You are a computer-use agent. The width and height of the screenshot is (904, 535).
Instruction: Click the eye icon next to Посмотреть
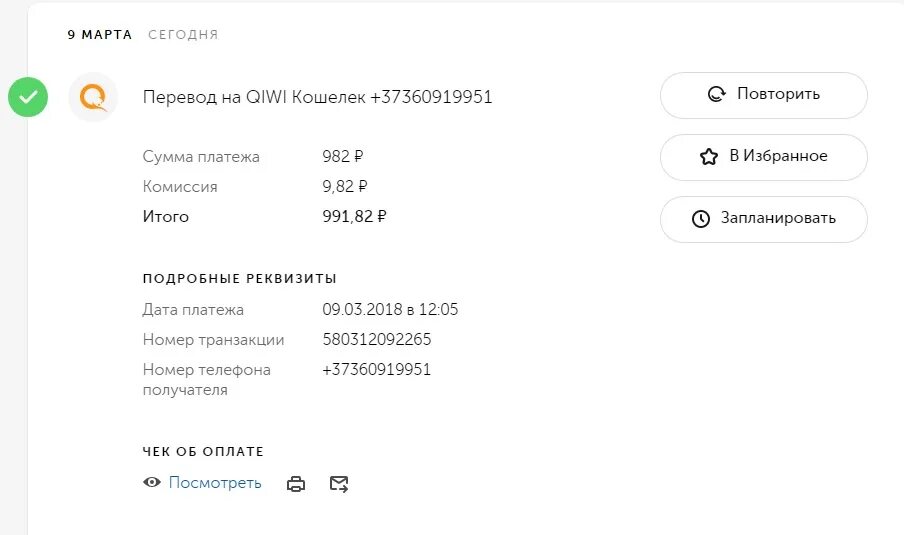(x=152, y=483)
